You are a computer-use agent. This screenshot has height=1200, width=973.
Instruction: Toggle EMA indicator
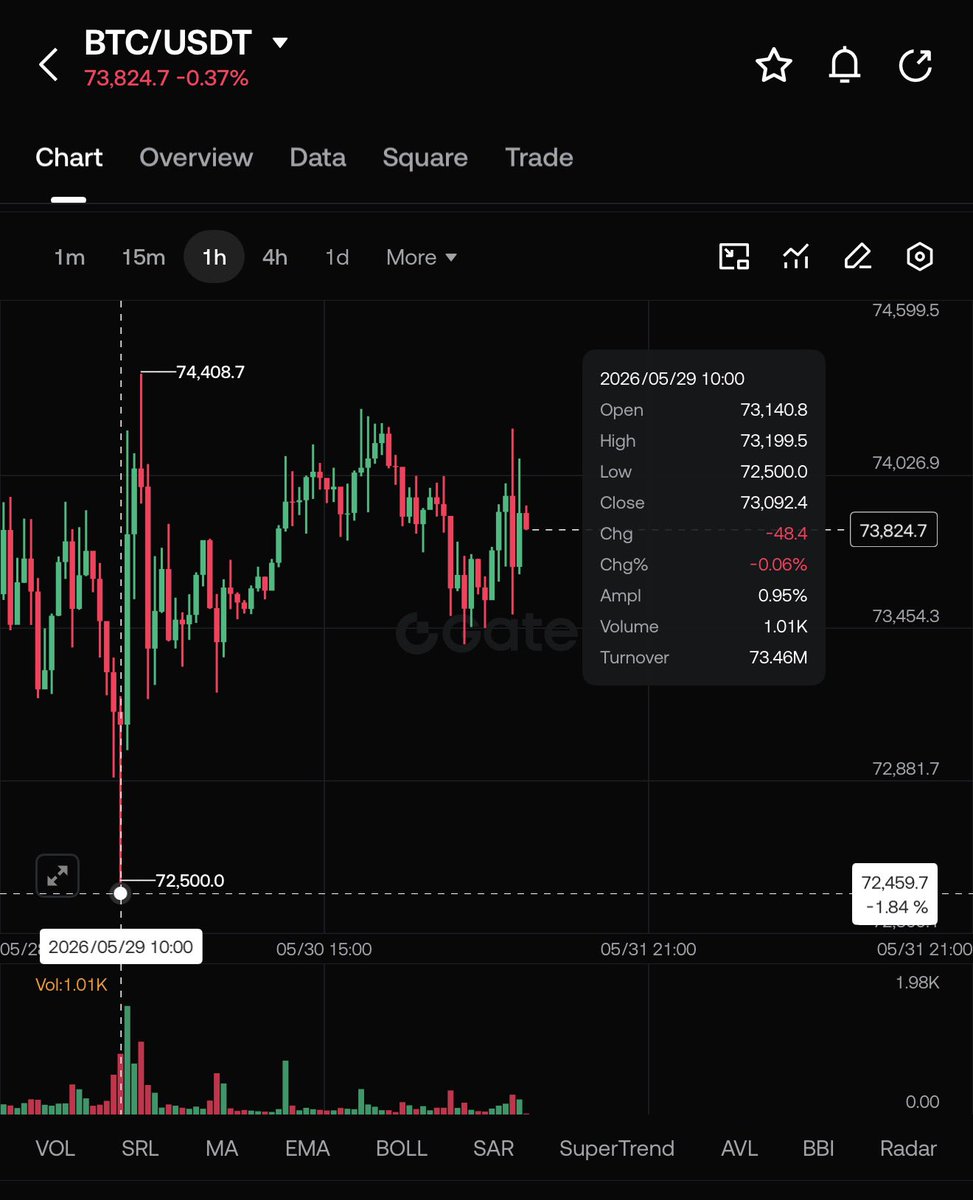307,1148
